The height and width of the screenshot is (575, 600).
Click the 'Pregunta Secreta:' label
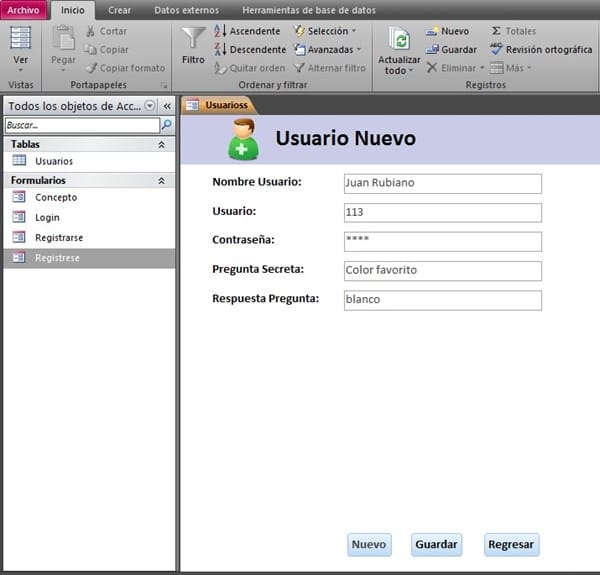(x=258, y=269)
